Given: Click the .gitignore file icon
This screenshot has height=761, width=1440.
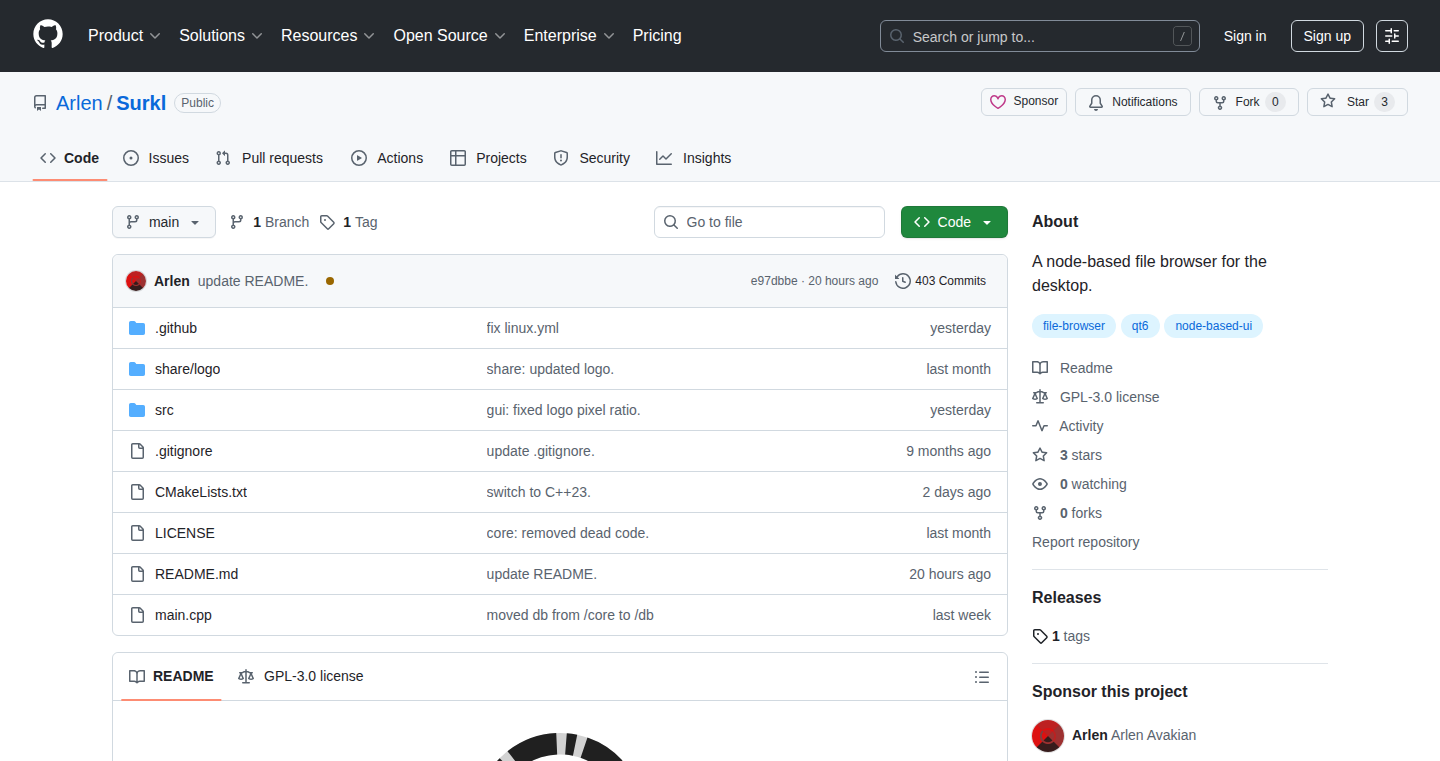Looking at the screenshot, I should [137, 451].
